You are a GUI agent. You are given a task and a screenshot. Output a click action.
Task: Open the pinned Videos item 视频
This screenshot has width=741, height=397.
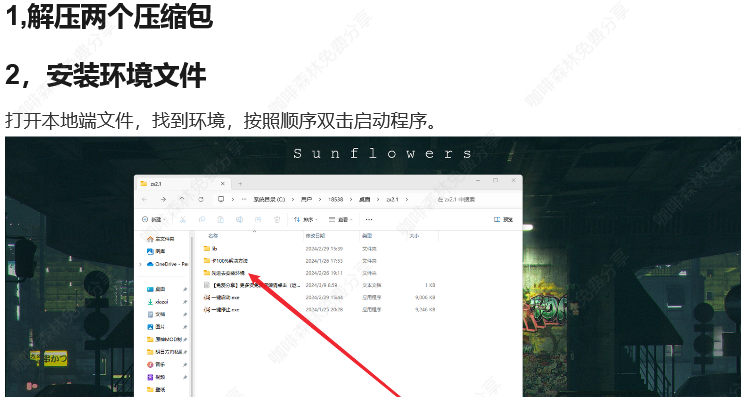click(156, 377)
